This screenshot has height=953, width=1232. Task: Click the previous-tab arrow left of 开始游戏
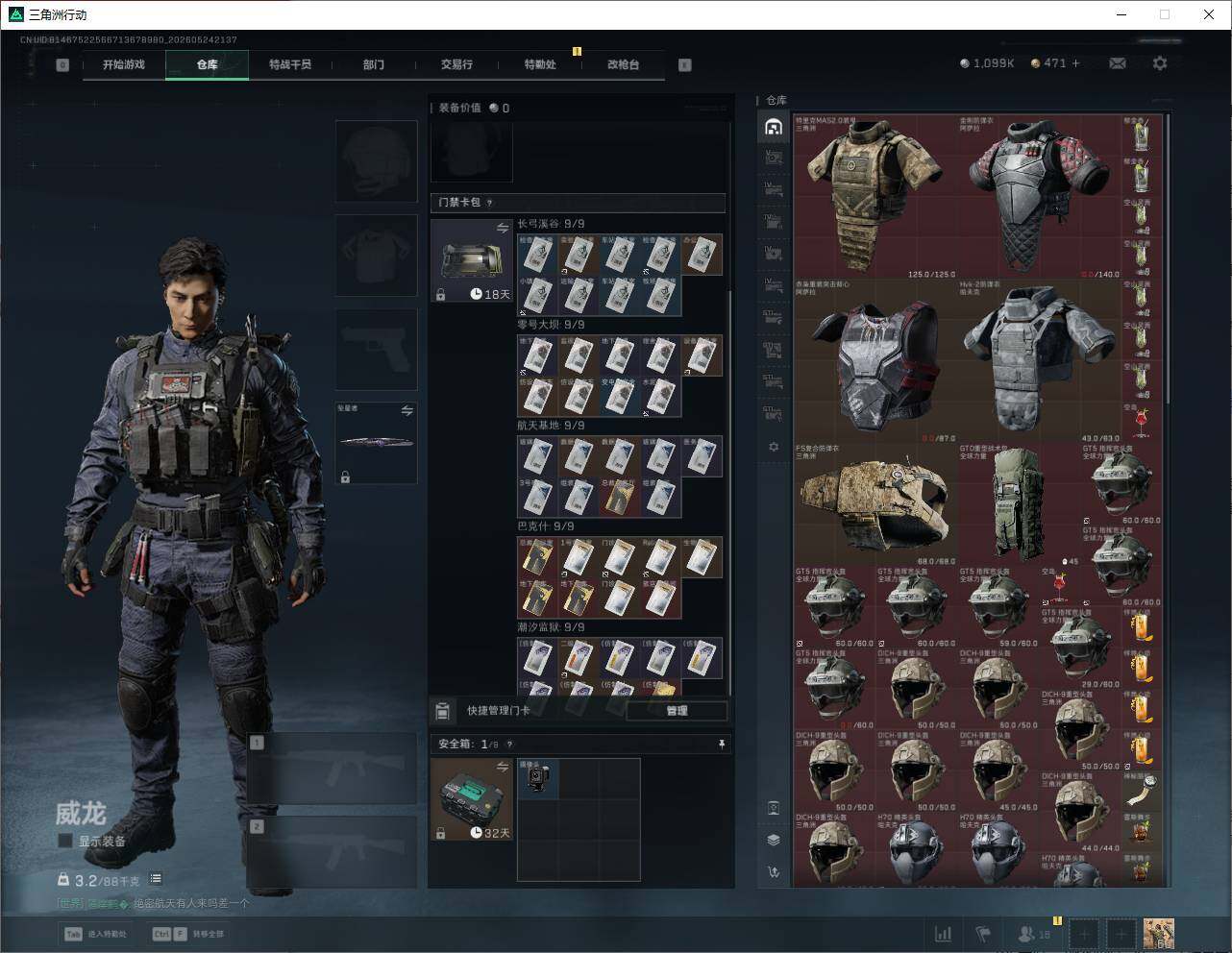tap(62, 64)
